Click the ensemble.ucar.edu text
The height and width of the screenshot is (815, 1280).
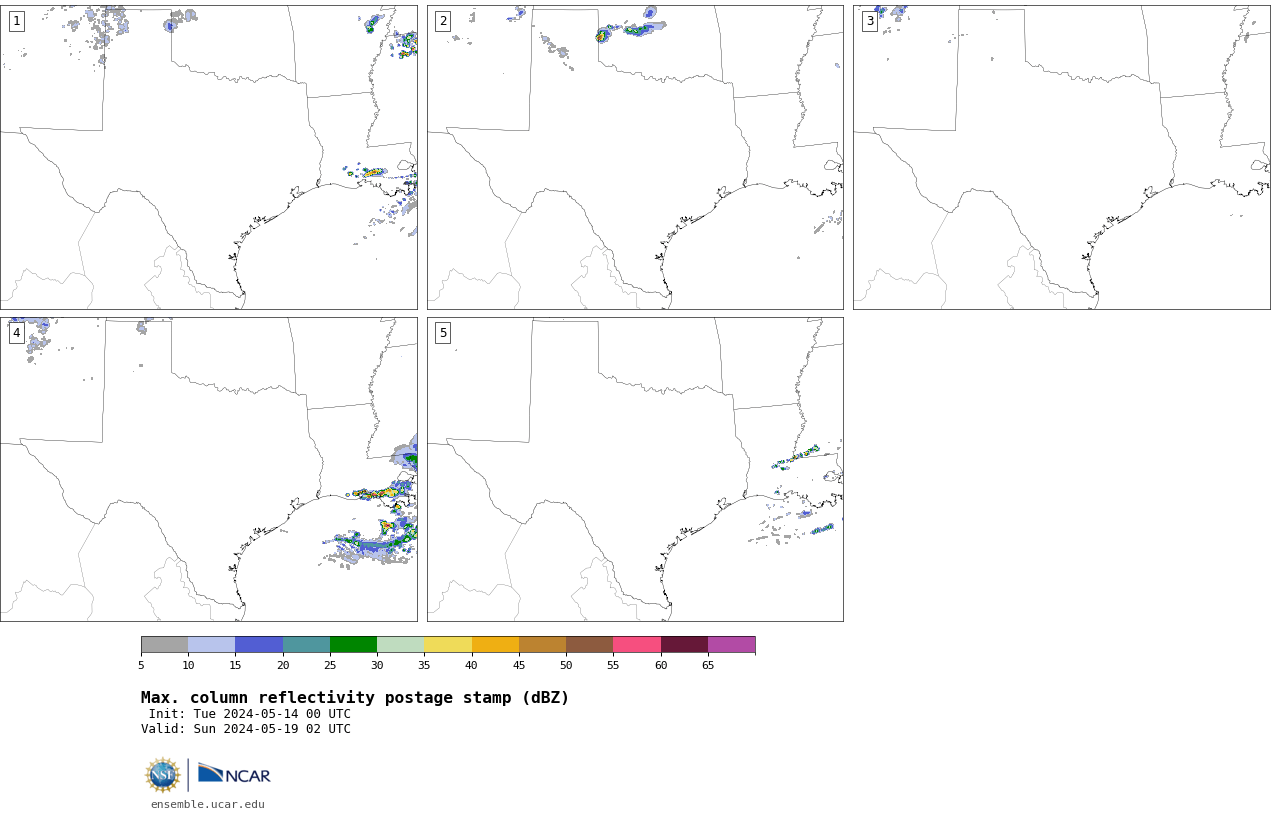(208, 804)
